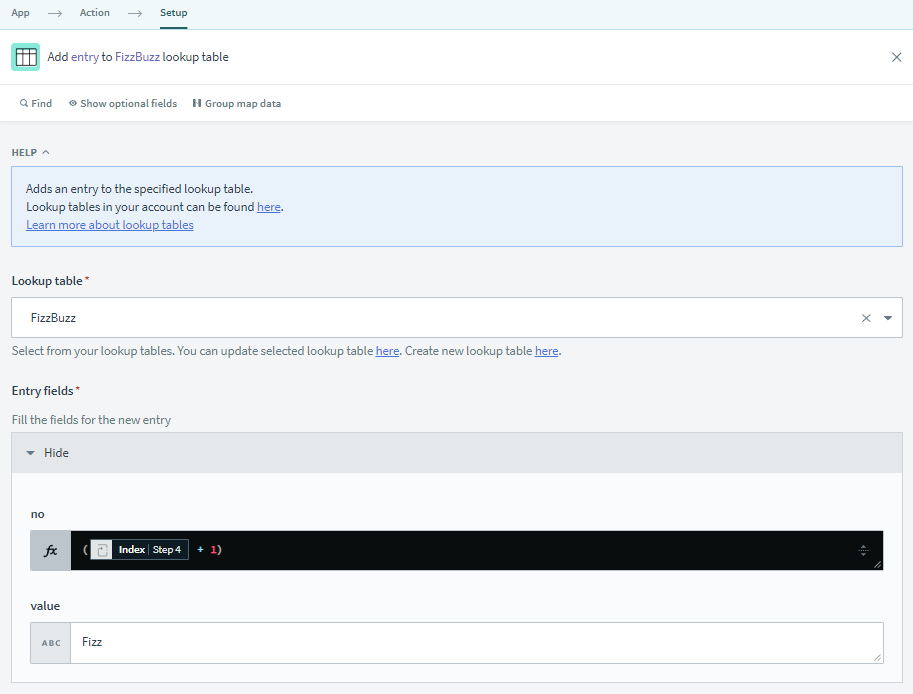Click the arrow between Action and Setup
913x694 pixels.
point(135,13)
